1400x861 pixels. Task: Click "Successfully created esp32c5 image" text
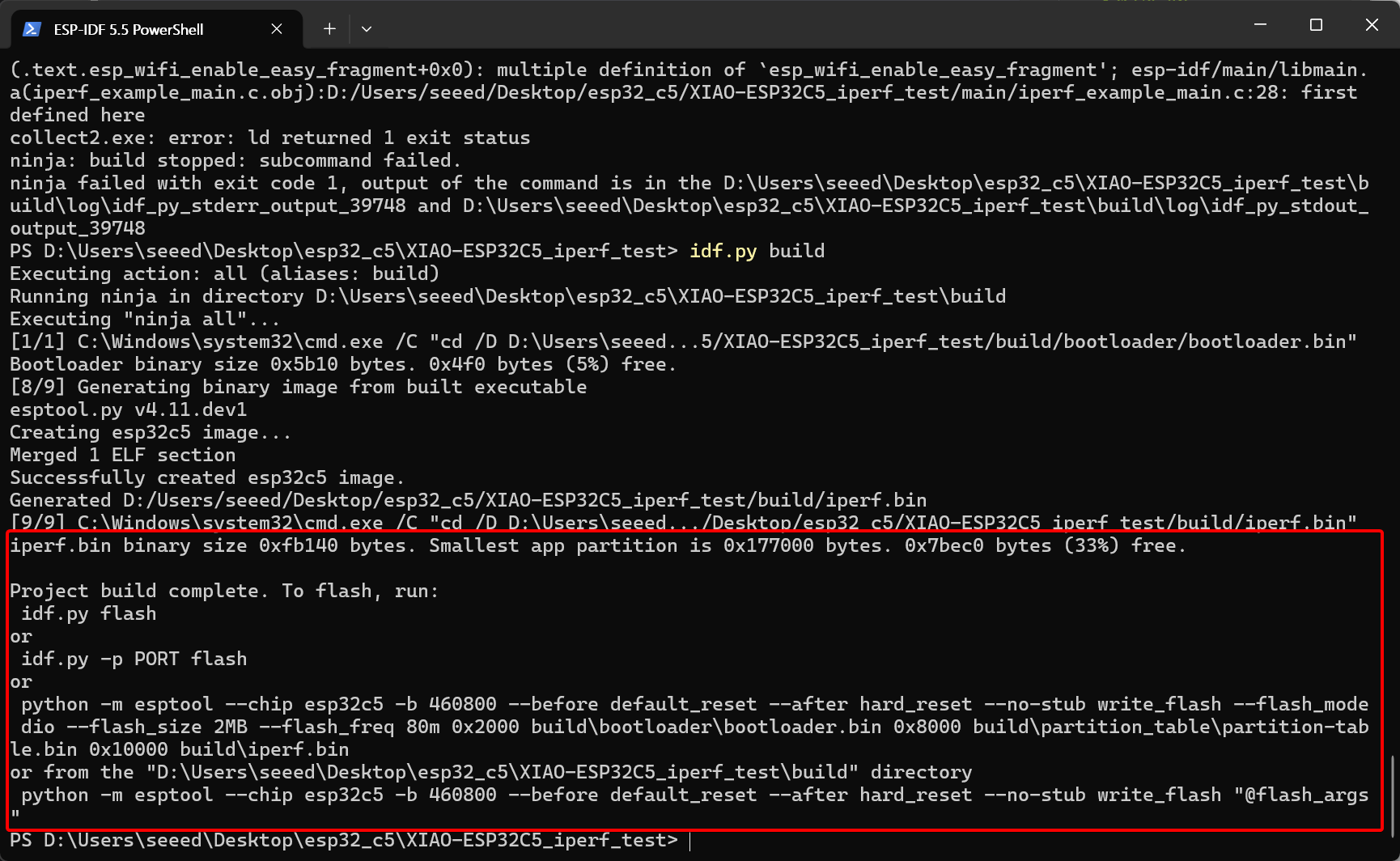(206, 477)
